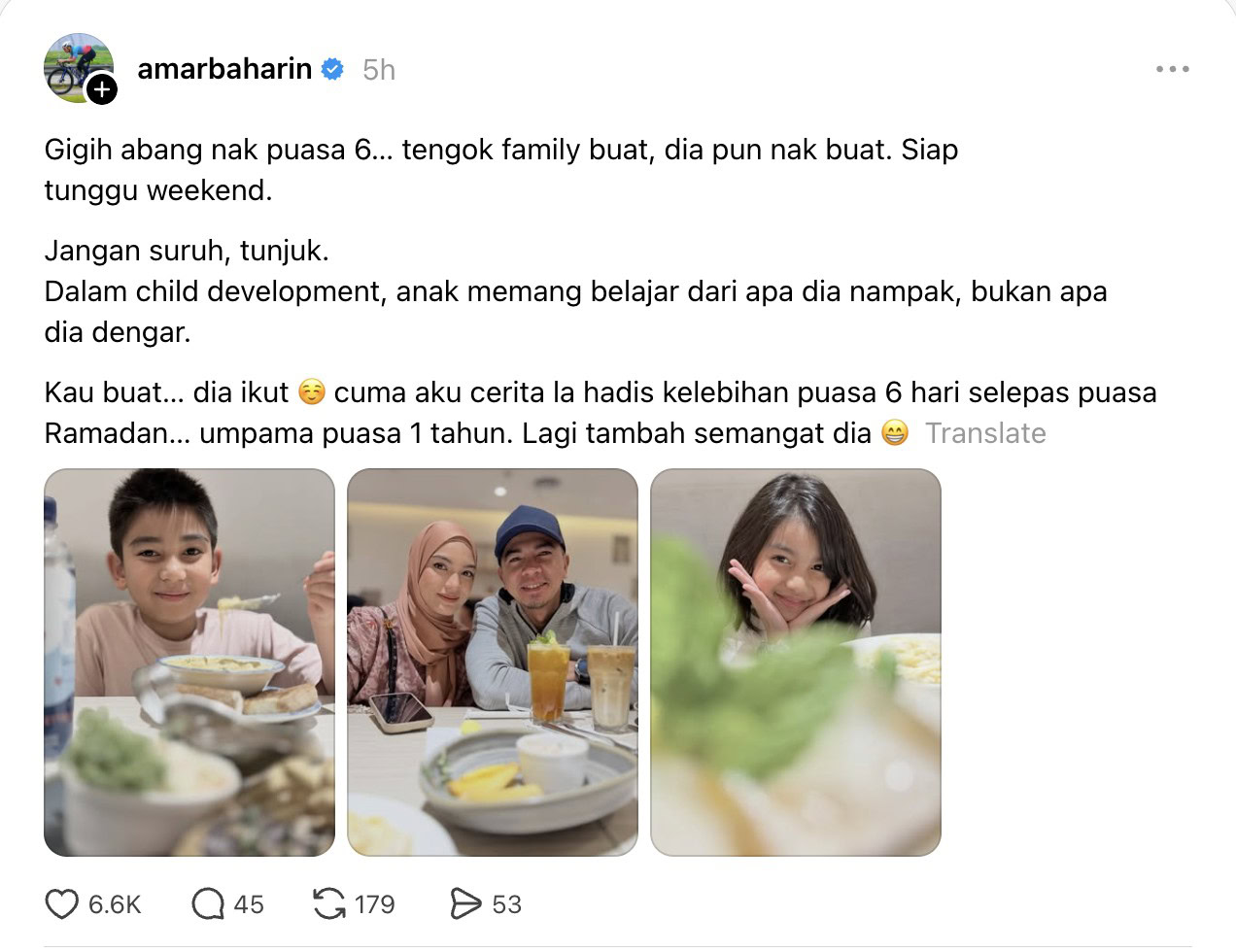Click the 179 reposts count
Viewport: 1236px width, 952px height.
coord(375,904)
